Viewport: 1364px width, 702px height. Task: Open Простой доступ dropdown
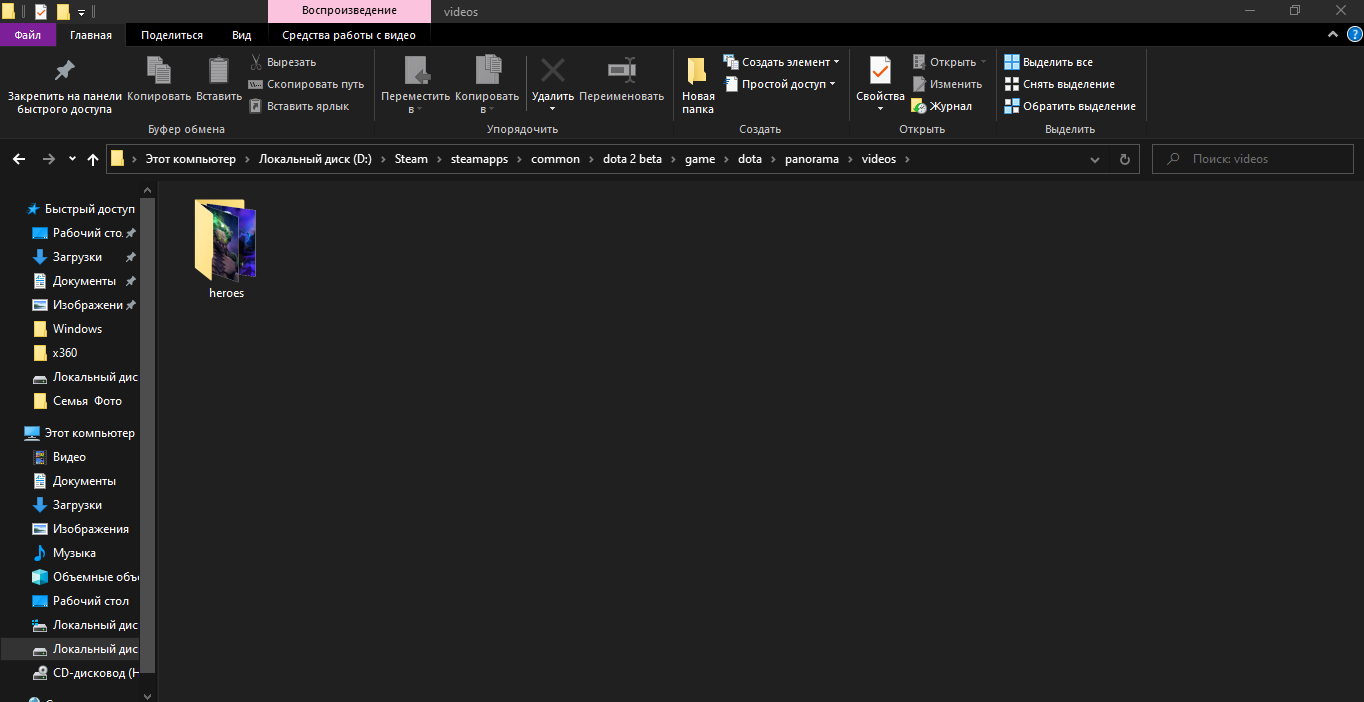pos(779,84)
